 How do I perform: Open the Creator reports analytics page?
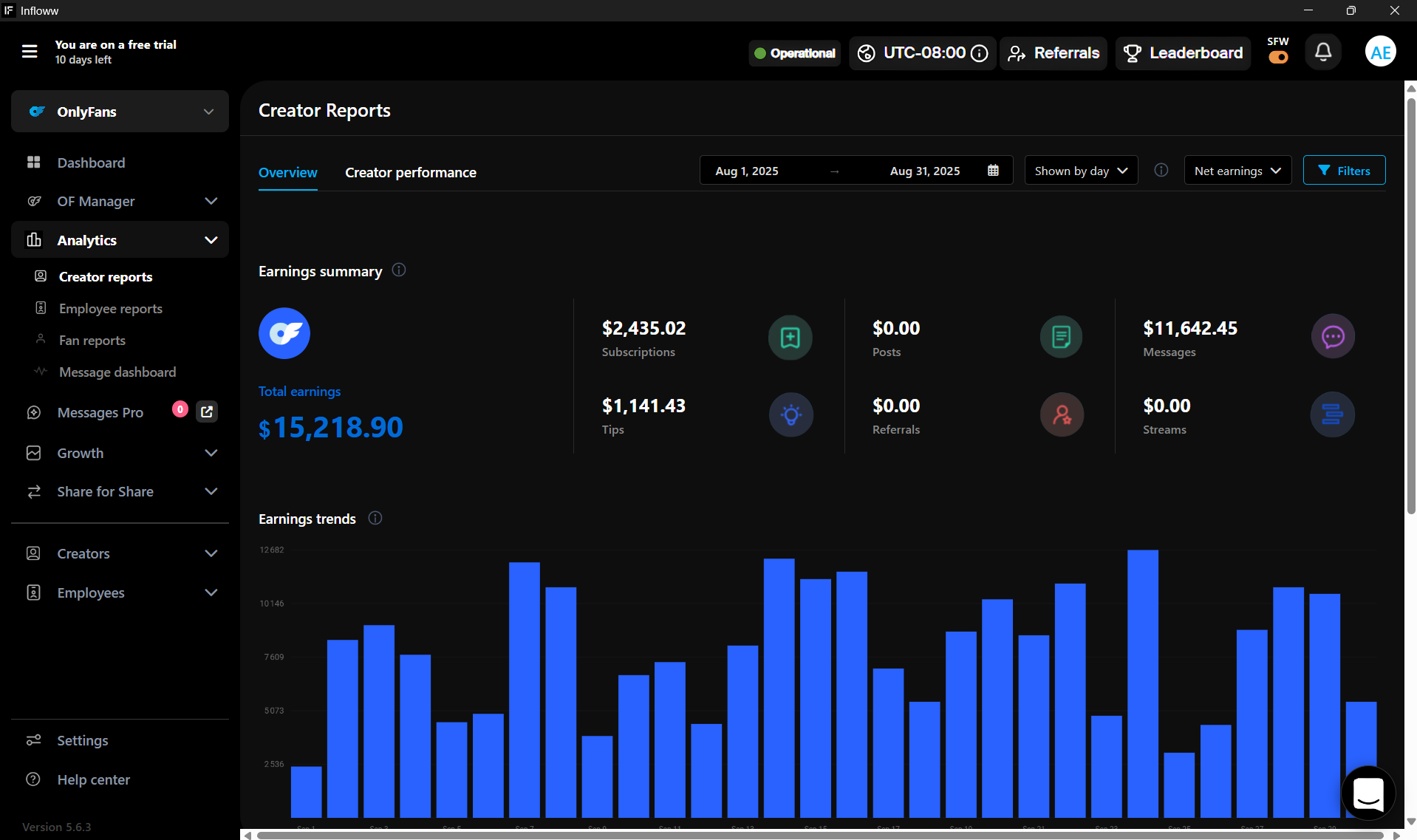click(104, 276)
